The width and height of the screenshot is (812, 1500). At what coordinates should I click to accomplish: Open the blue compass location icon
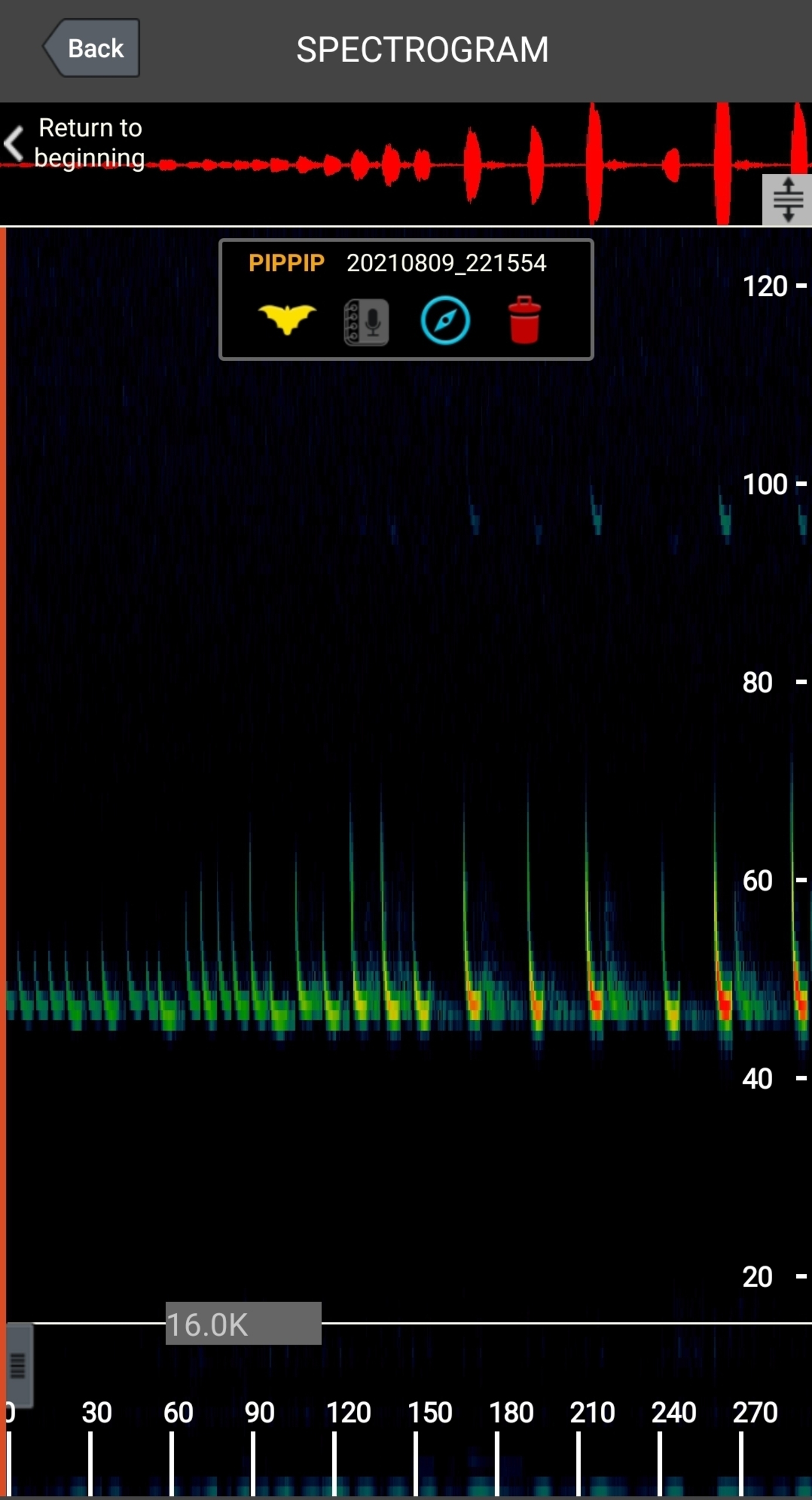click(x=445, y=321)
